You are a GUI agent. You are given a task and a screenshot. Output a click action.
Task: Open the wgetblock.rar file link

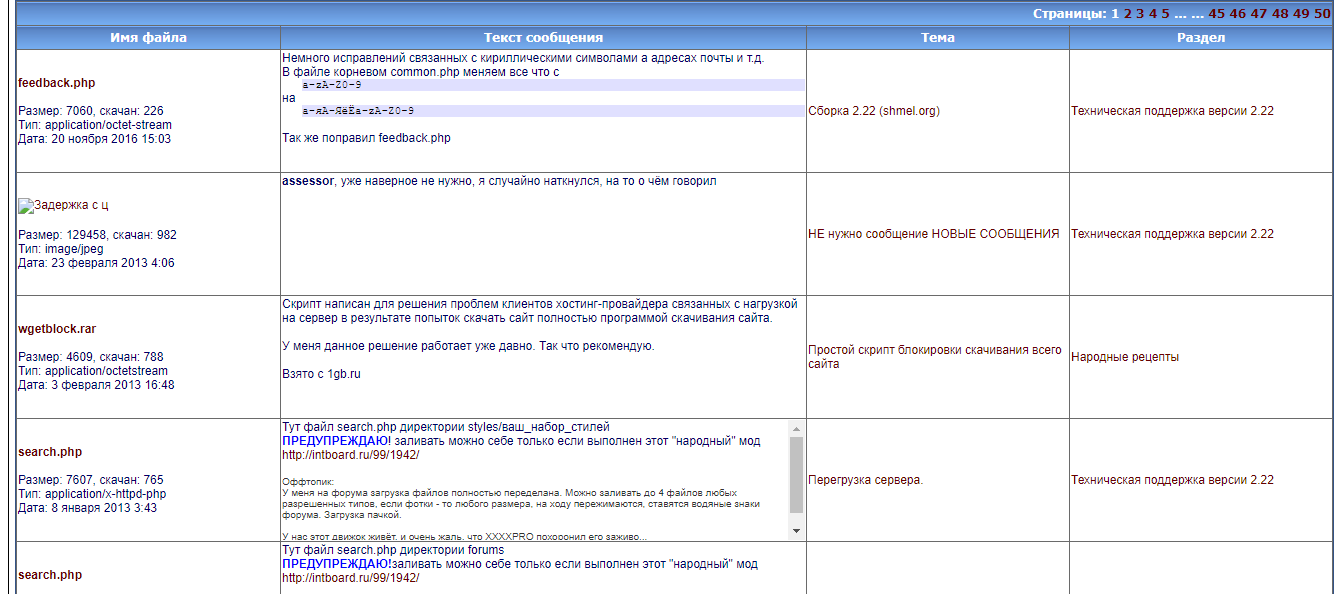point(57,329)
